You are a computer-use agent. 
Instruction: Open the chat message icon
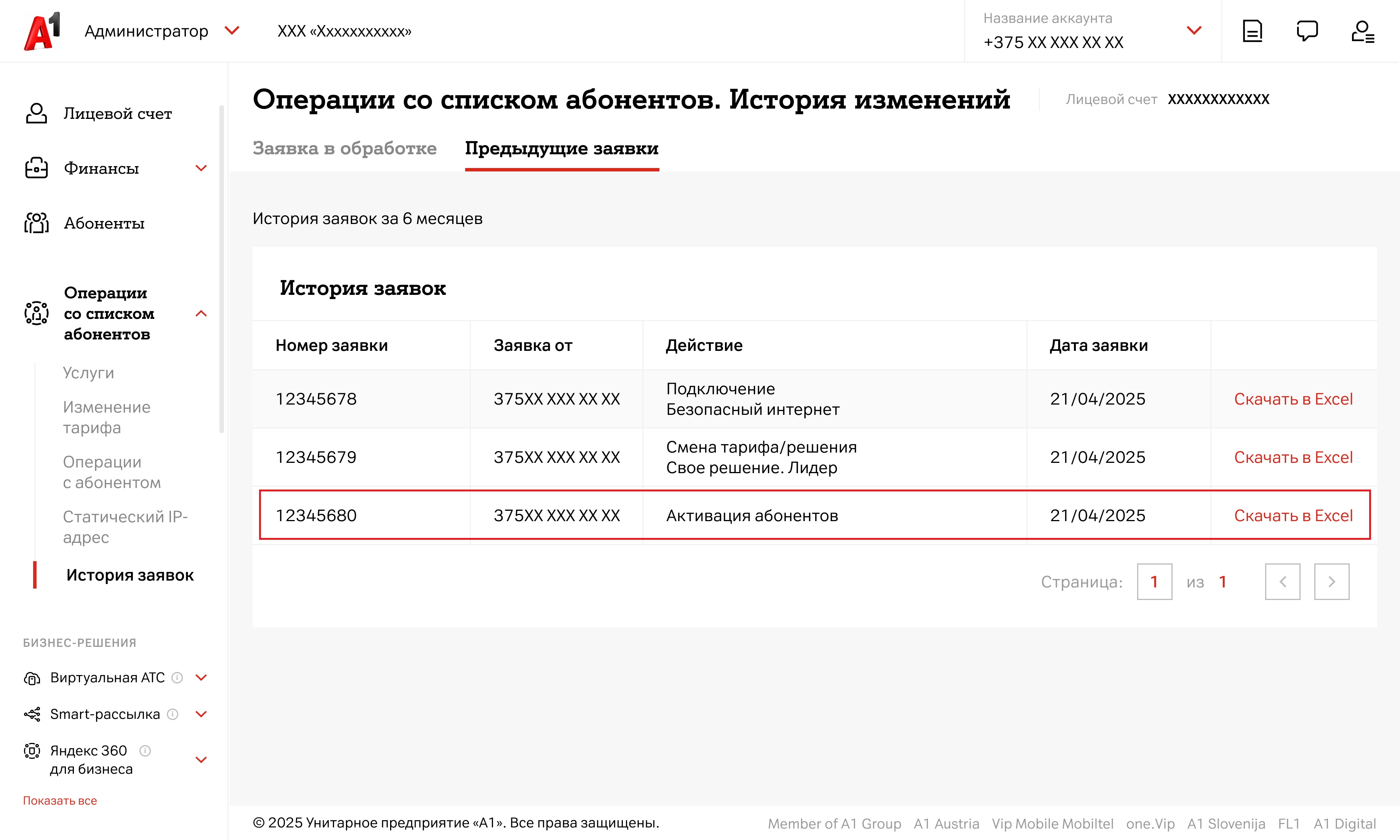1307,31
